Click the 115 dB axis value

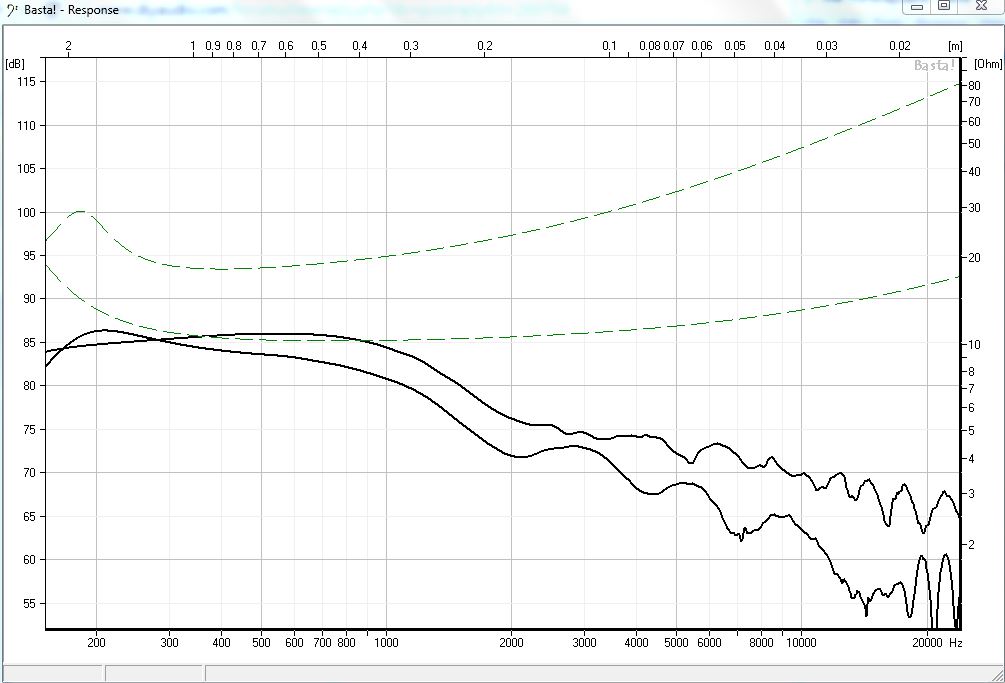pyautogui.click(x=26, y=82)
